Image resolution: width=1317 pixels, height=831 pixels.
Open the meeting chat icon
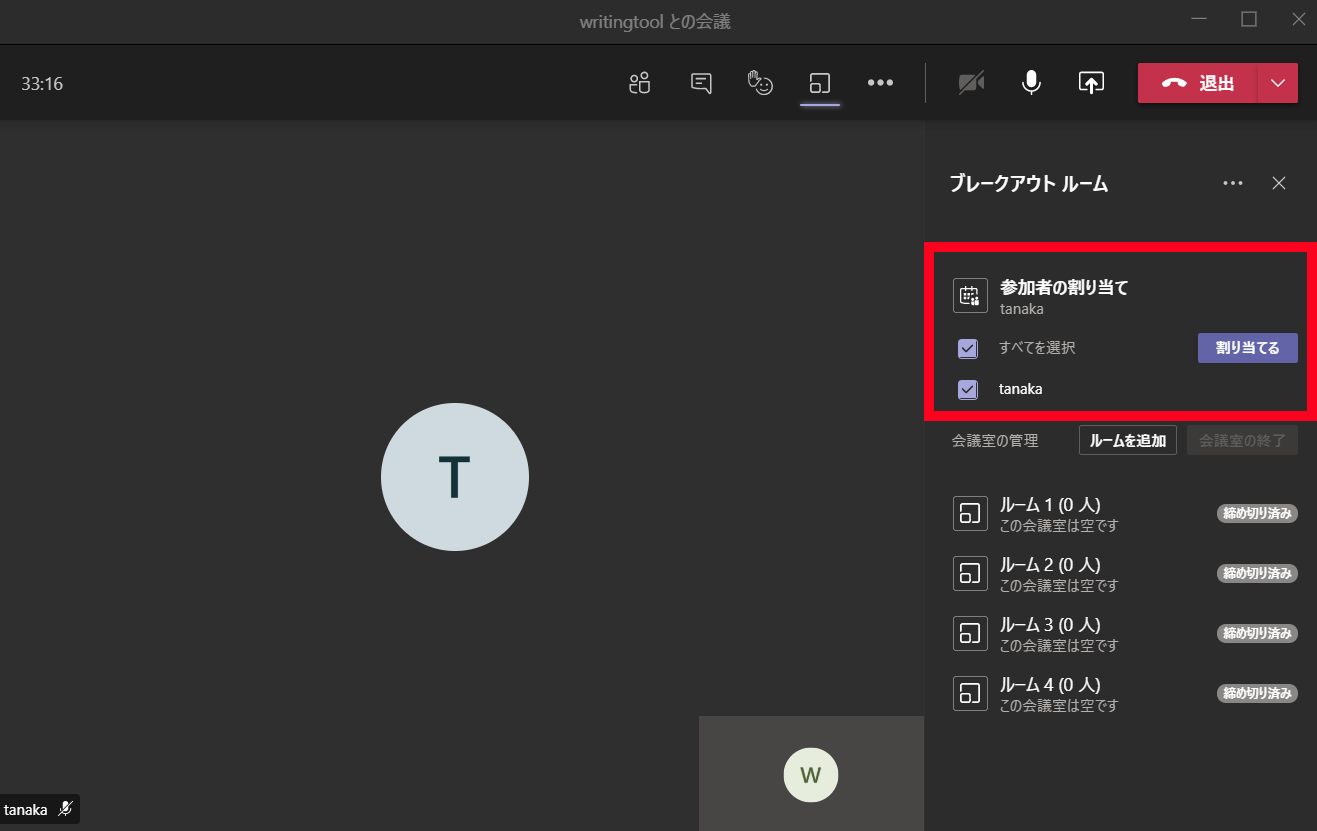click(701, 83)
